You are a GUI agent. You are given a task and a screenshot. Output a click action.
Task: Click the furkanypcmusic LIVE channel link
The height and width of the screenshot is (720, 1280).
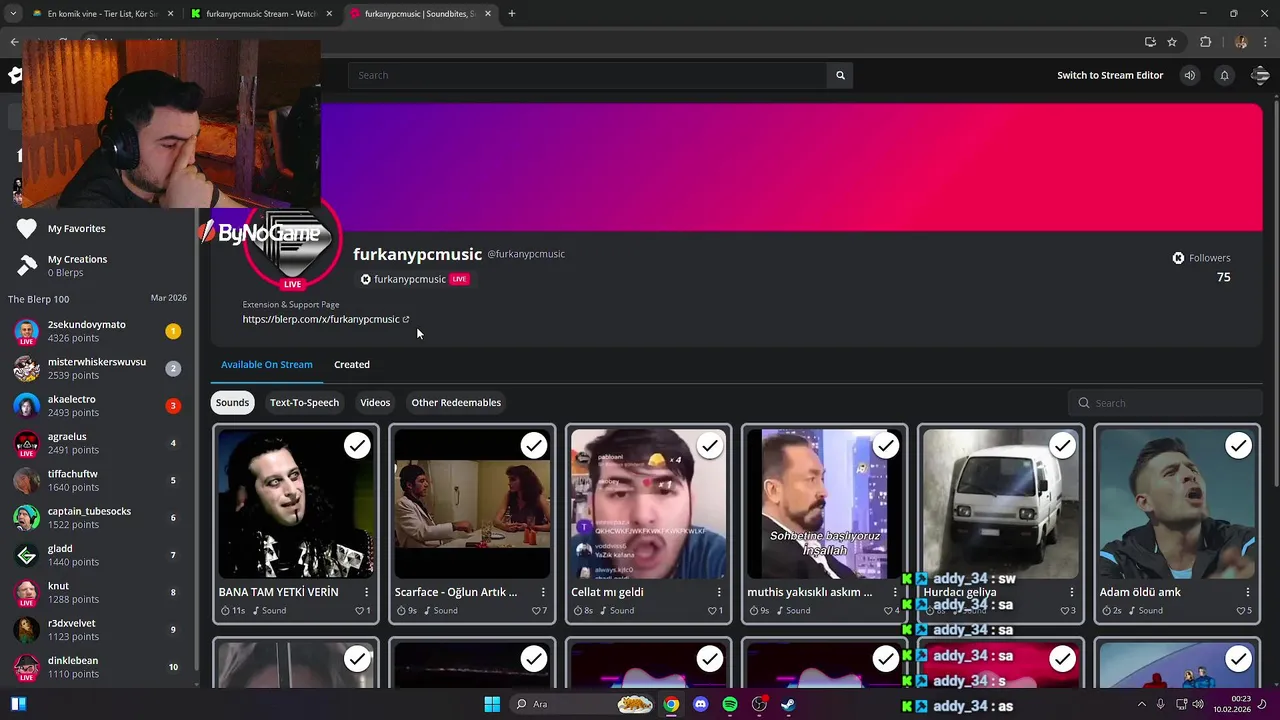point(415,279)
